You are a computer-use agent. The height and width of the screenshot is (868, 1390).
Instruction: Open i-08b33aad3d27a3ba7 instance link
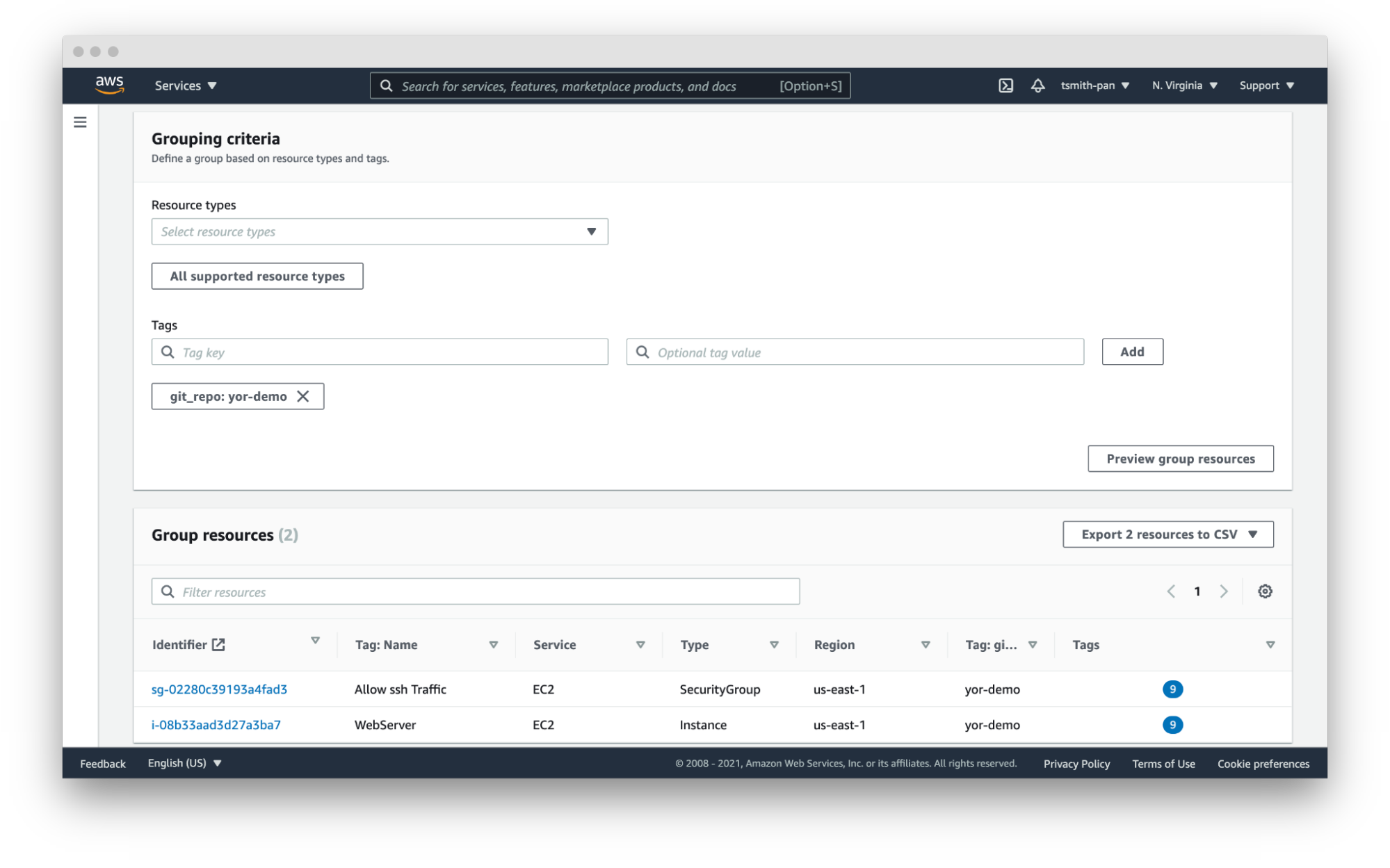216,725
